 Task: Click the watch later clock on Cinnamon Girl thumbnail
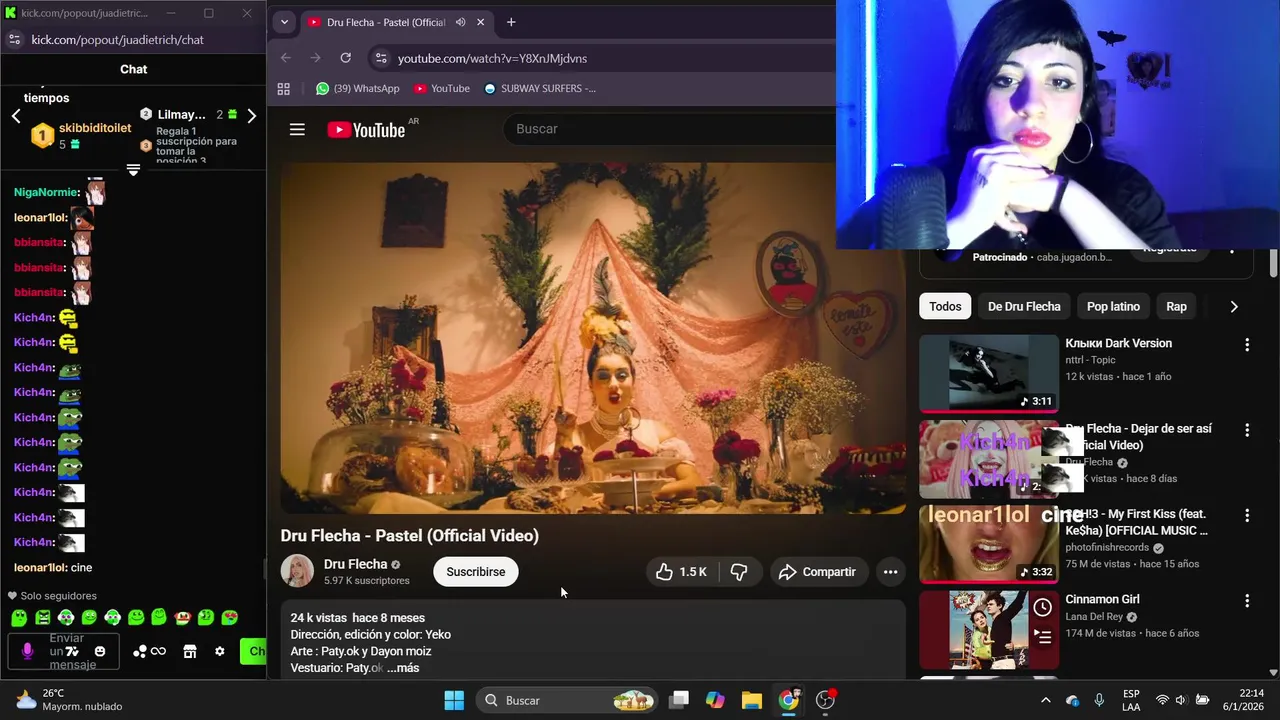(x=1043, y=607)
